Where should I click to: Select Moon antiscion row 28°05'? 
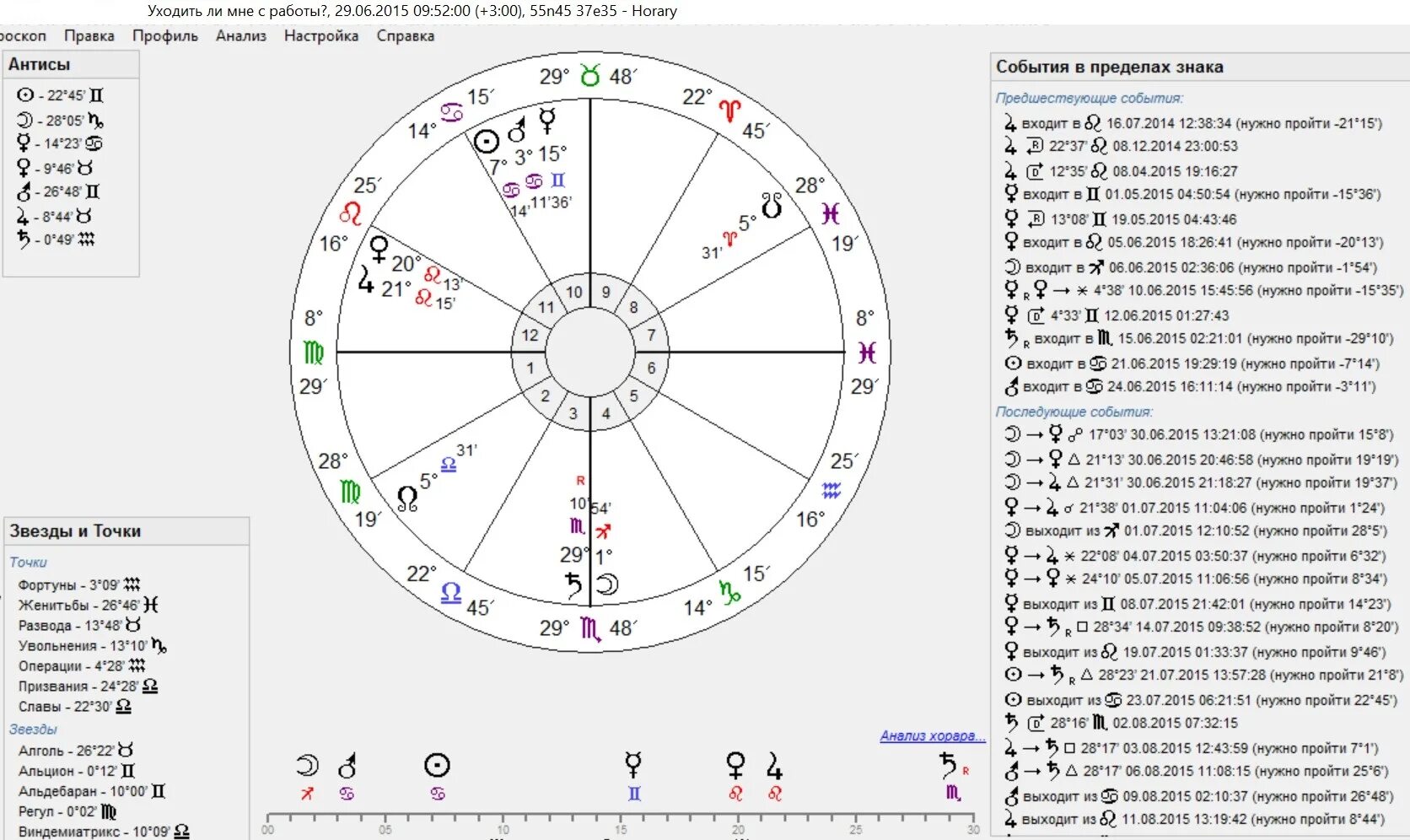tap(61, 120)
